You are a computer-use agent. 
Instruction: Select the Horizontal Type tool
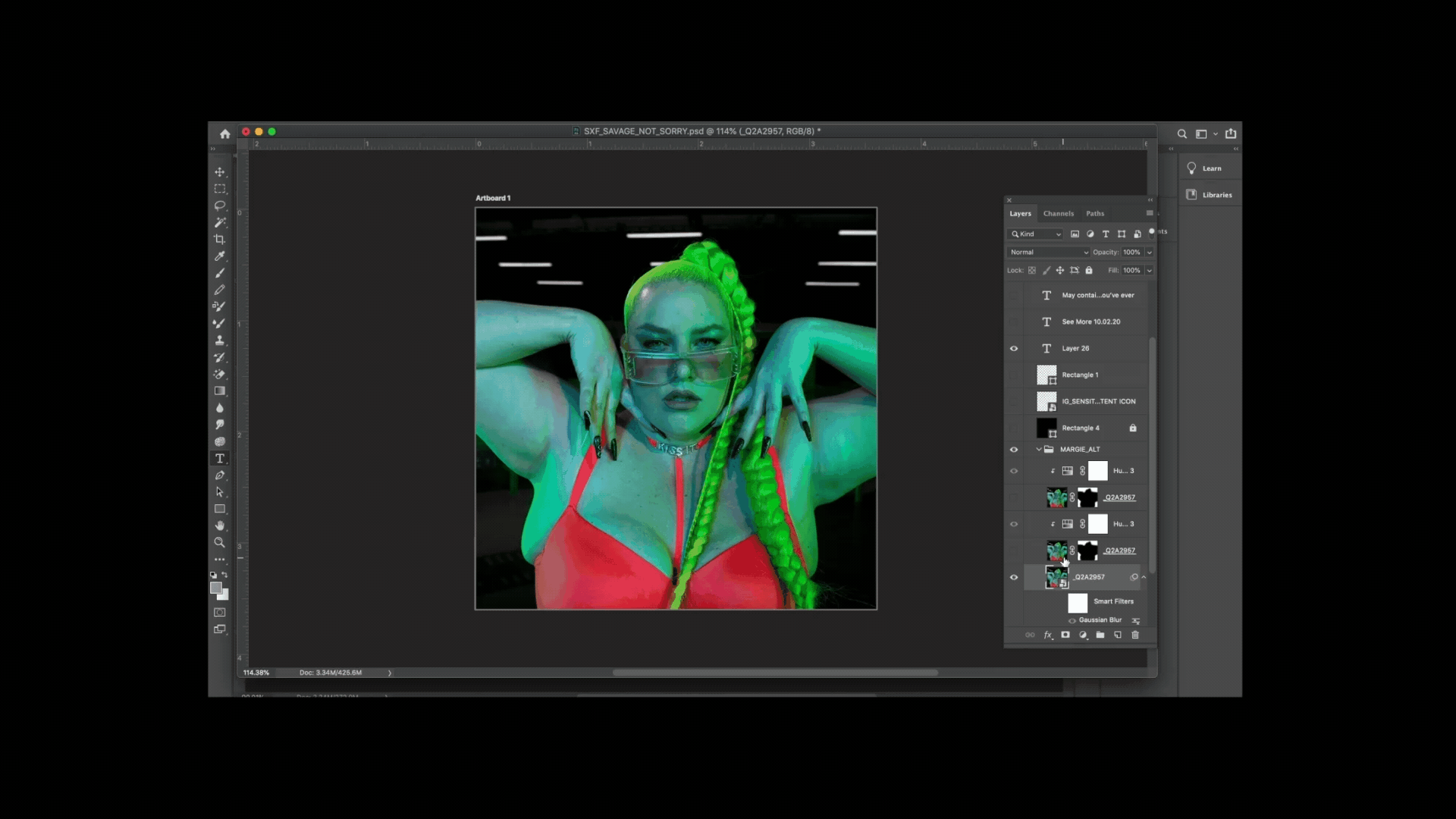coord(219,459)
